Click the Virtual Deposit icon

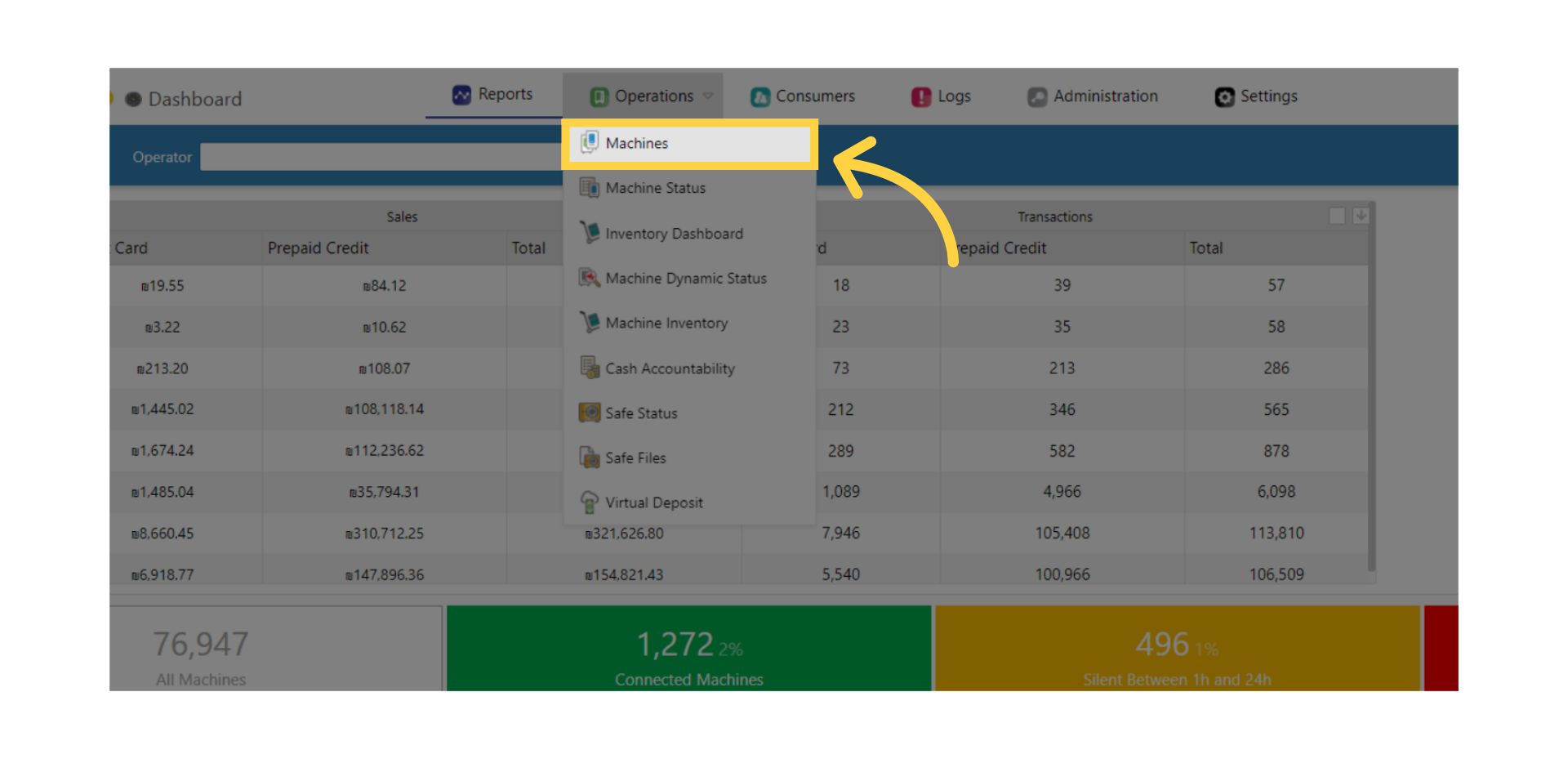(x=589, y=502)
